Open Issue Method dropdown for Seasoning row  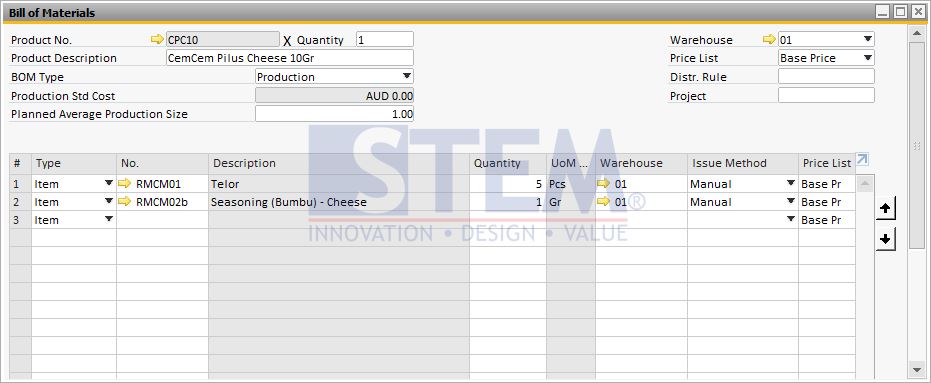[791, 201]
